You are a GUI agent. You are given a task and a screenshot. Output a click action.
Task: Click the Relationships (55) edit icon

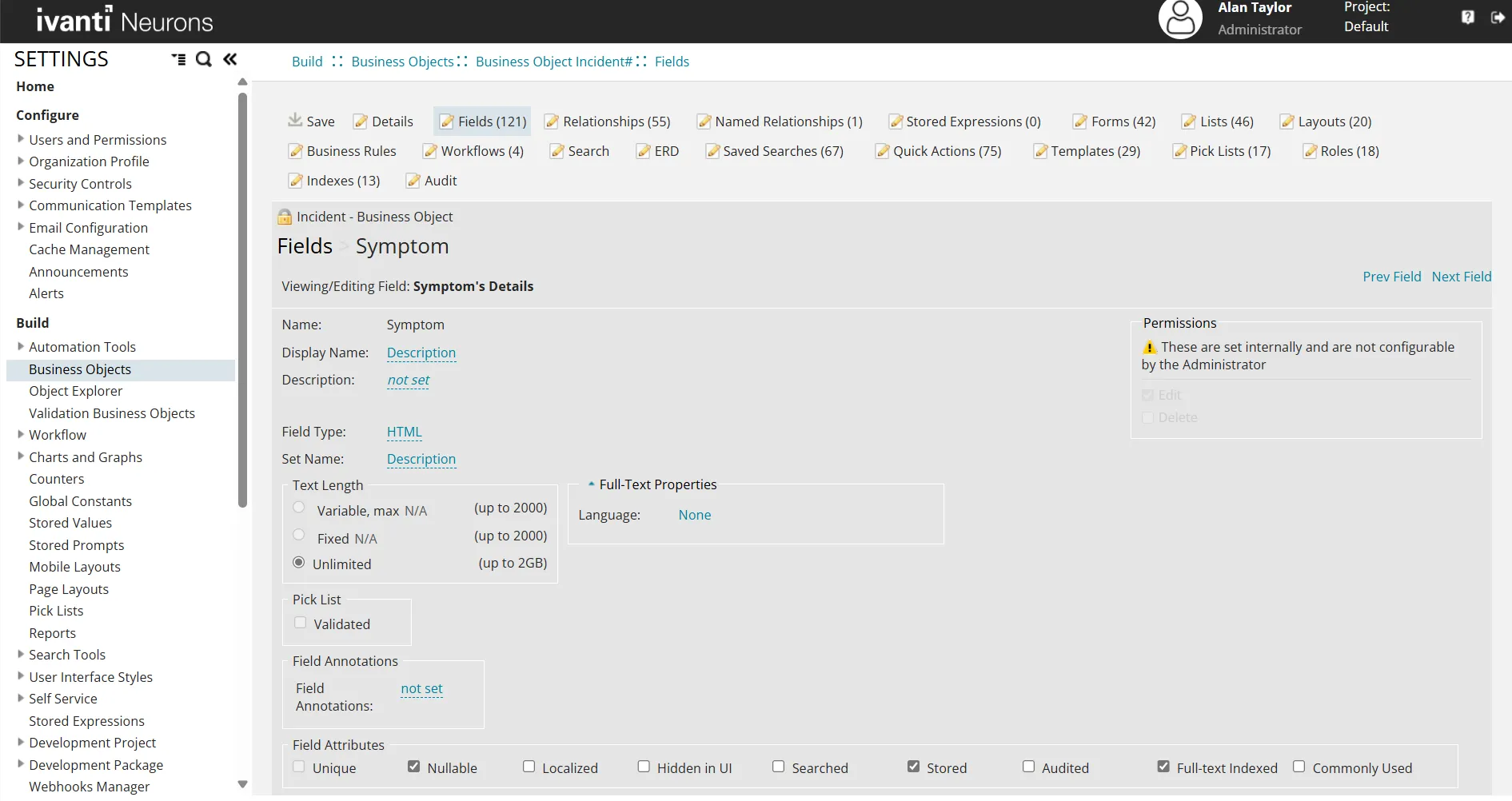pyautogui.click(x=552, y=122)
